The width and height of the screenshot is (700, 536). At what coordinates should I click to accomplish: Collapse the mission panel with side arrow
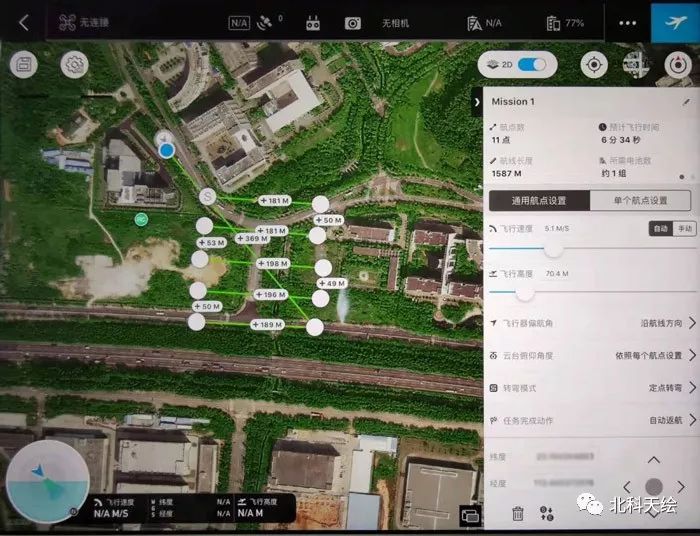click(x=477, y=101)
